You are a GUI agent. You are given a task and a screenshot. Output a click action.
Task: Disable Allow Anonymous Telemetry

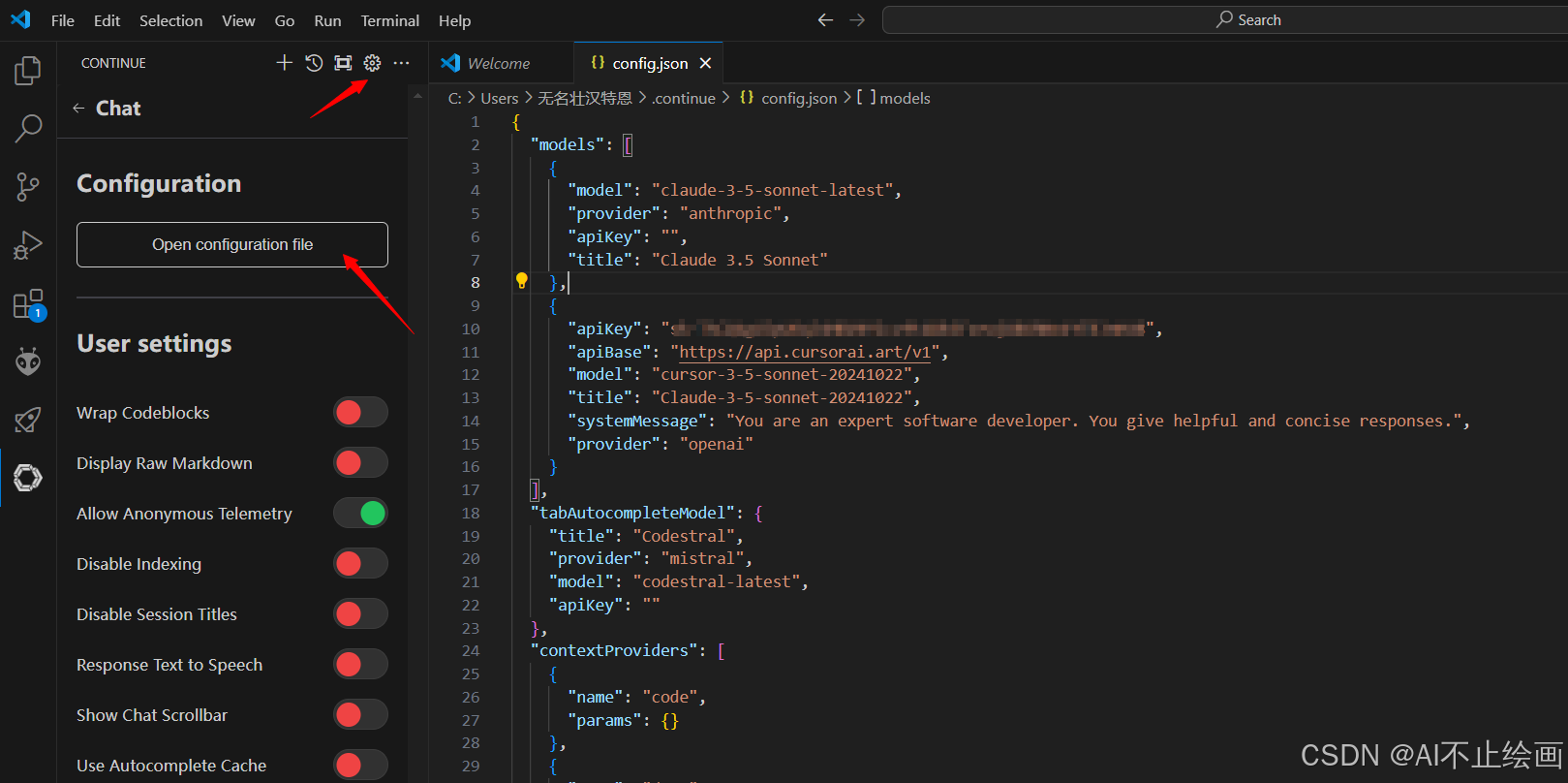tap(360, 514)
